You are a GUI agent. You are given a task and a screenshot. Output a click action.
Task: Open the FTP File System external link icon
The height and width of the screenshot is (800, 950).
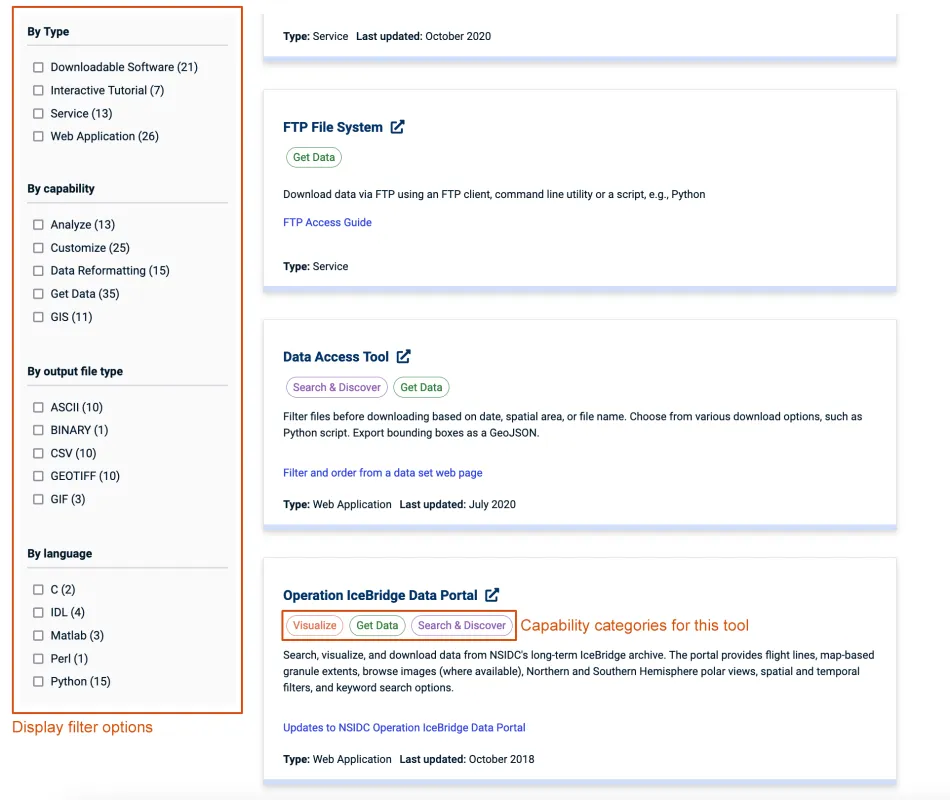click(x=398, y=127)
